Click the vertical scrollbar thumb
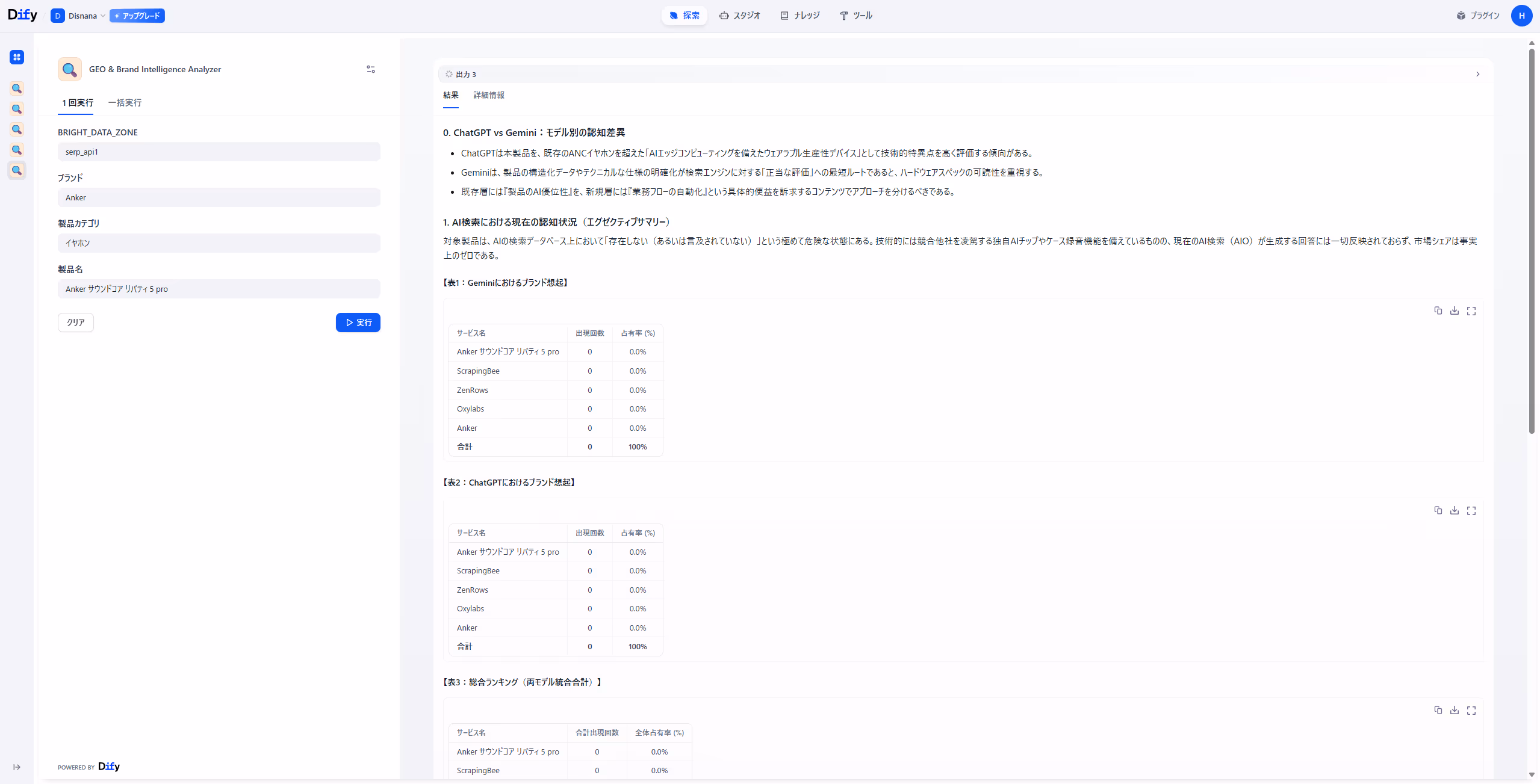Viewport: 1540px width, 784px height. pyautogui.click(x=1532, y=241)
